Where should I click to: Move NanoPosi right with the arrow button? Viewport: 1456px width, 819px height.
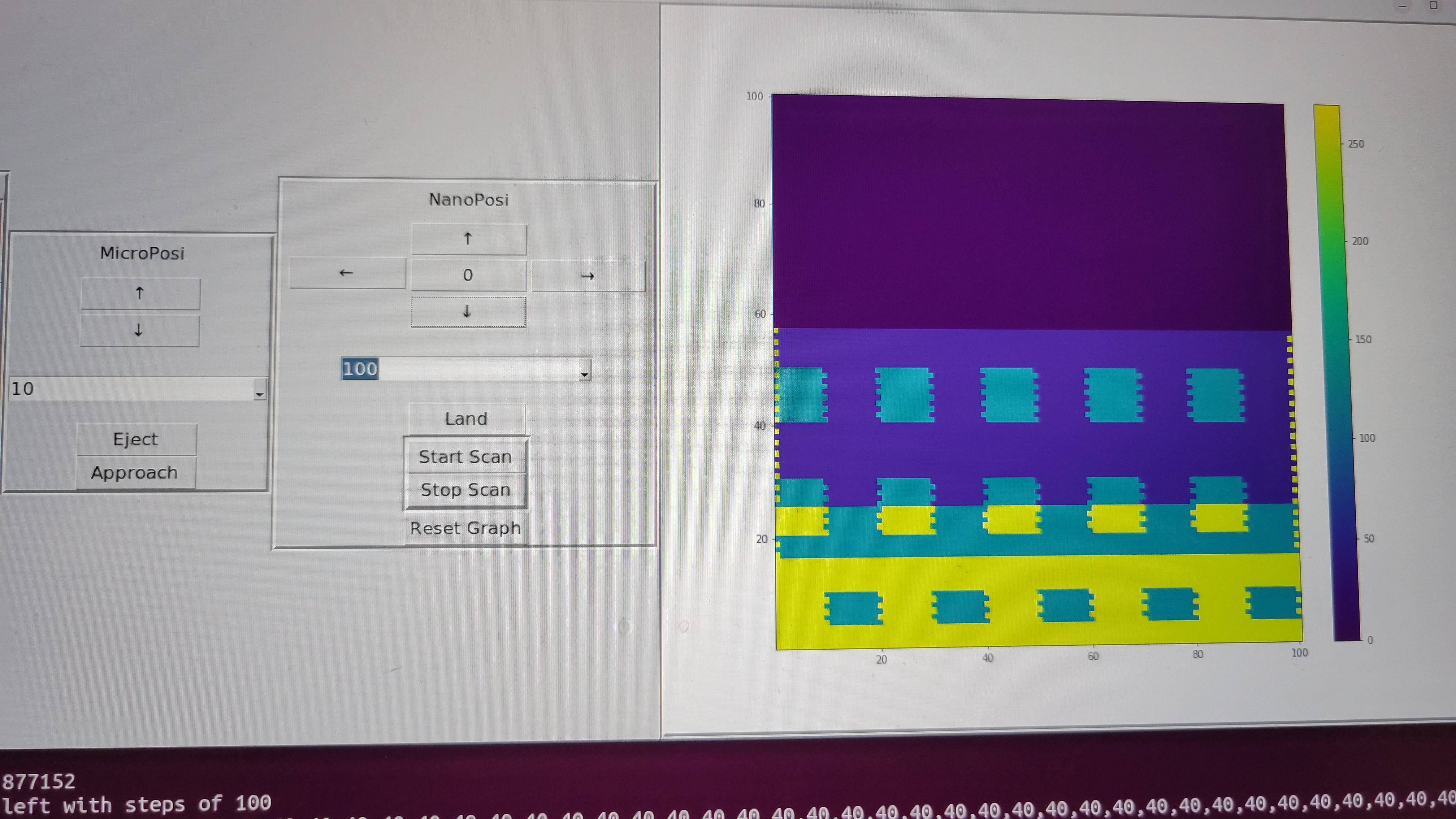coord(588,276)
